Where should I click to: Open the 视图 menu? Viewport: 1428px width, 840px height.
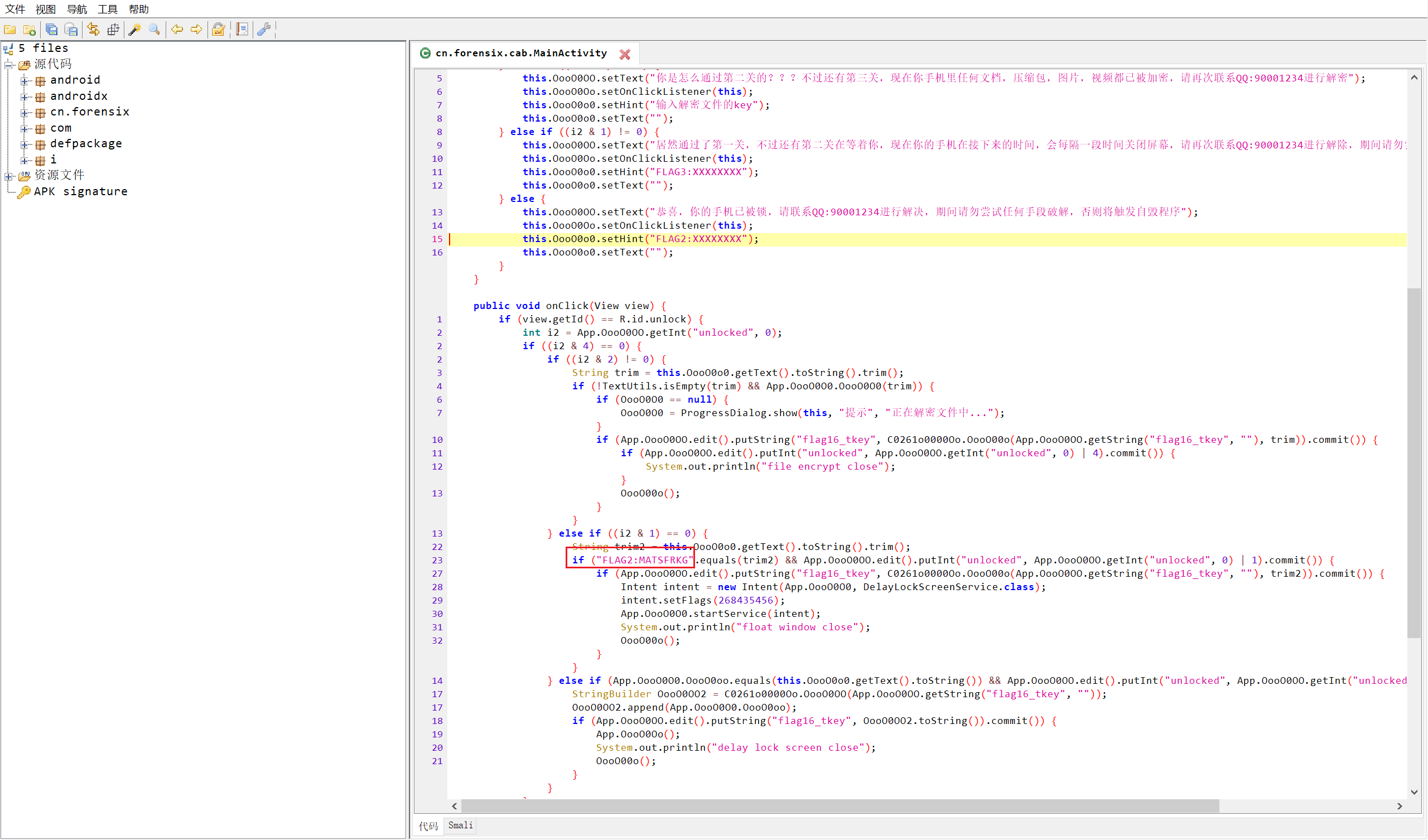click(x=45, y=9)
